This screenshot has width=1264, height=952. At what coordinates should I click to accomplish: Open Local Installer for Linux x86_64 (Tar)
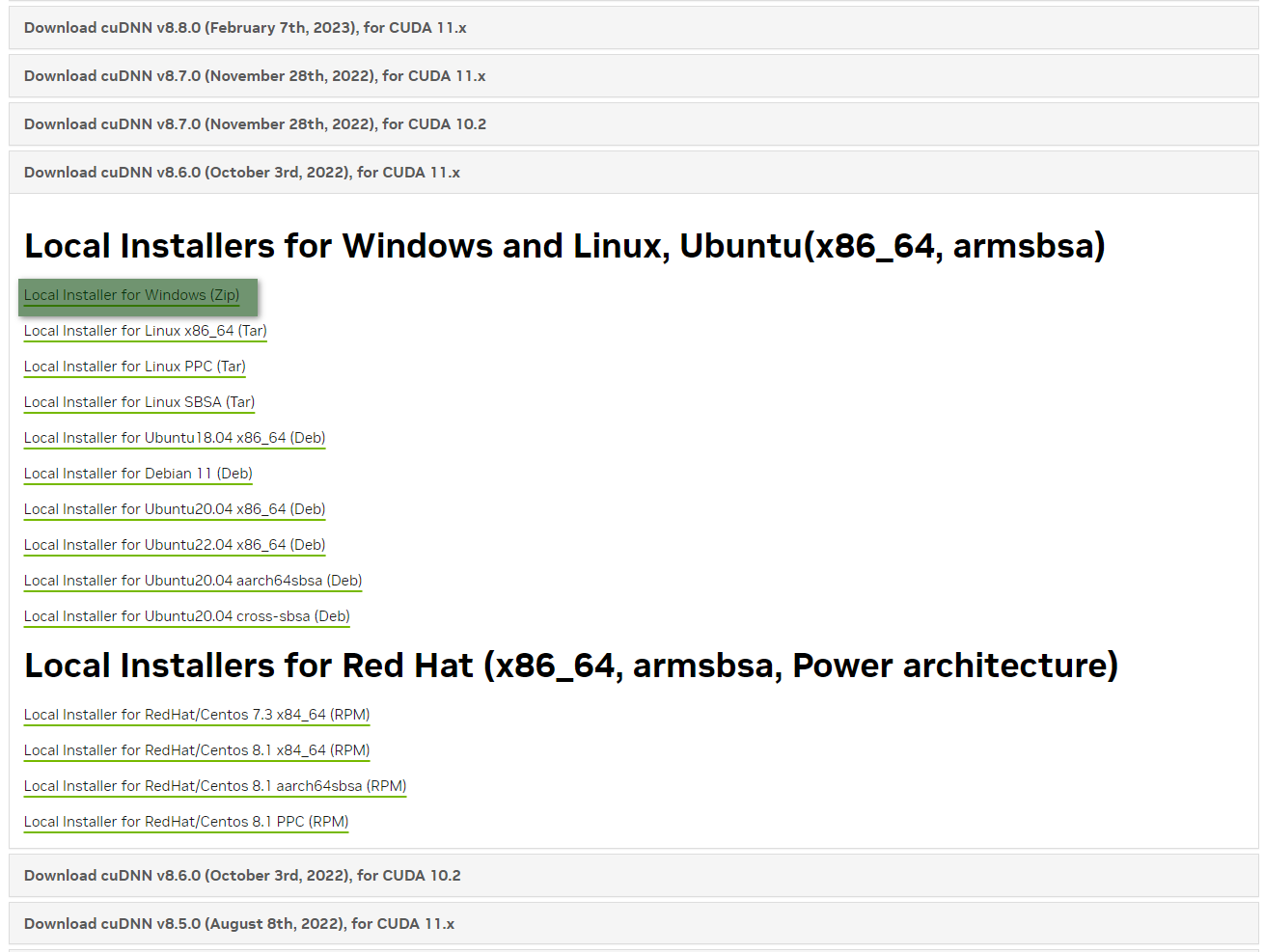tap(146, 331)
